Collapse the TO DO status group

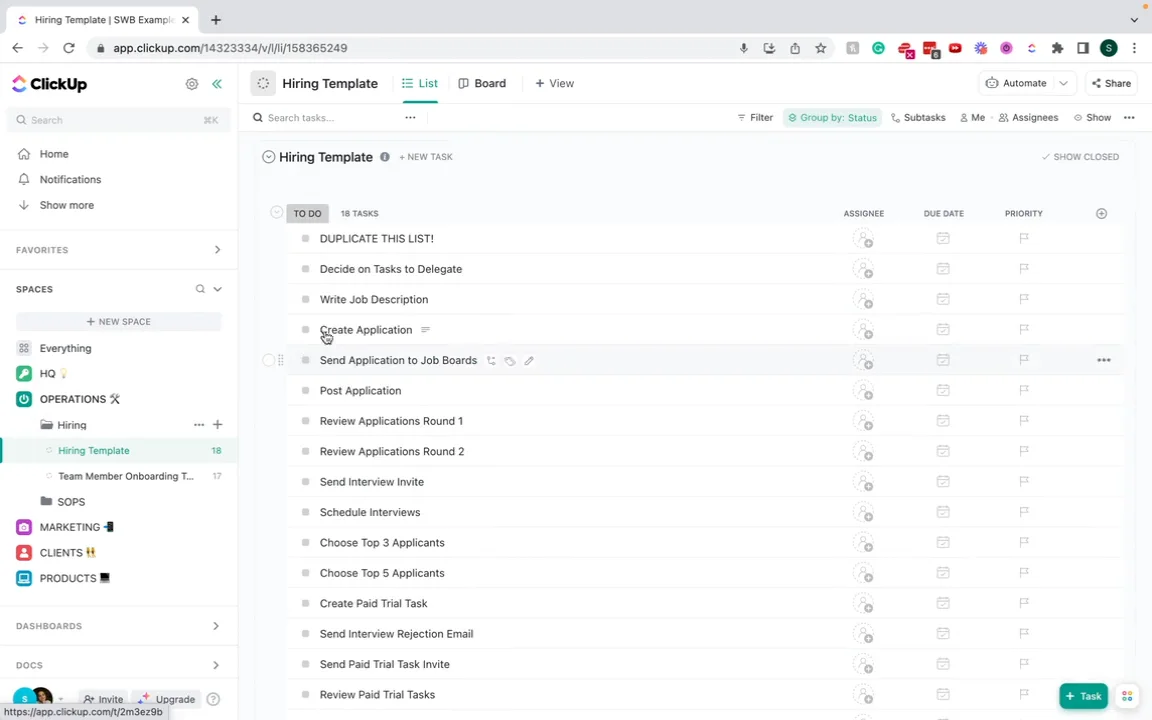pos(276,212)
